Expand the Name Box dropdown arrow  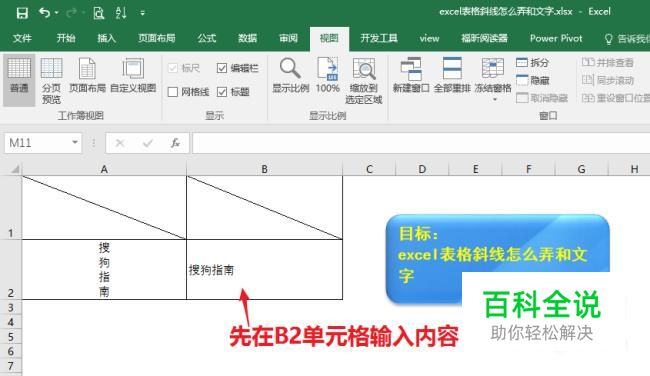(75, 142)
